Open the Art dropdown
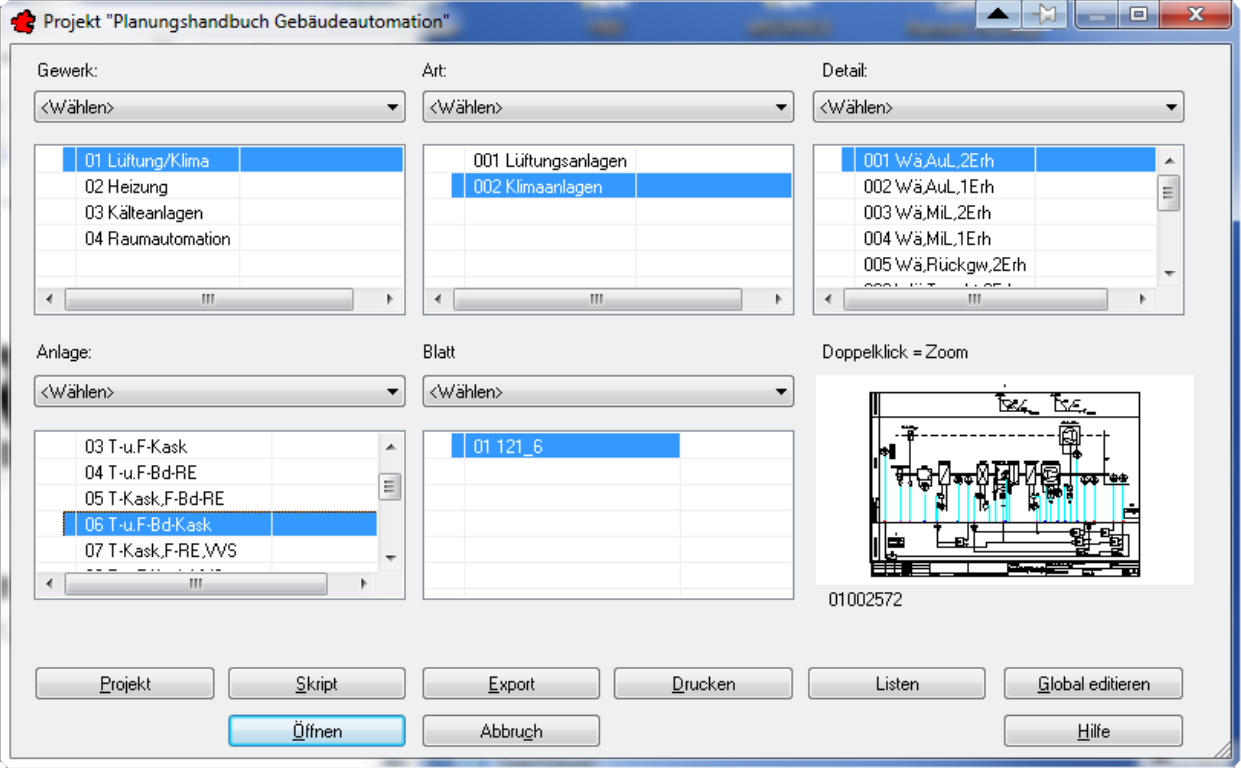The width and height of the screenshot is (1241, 768). [x=608, y=107]
